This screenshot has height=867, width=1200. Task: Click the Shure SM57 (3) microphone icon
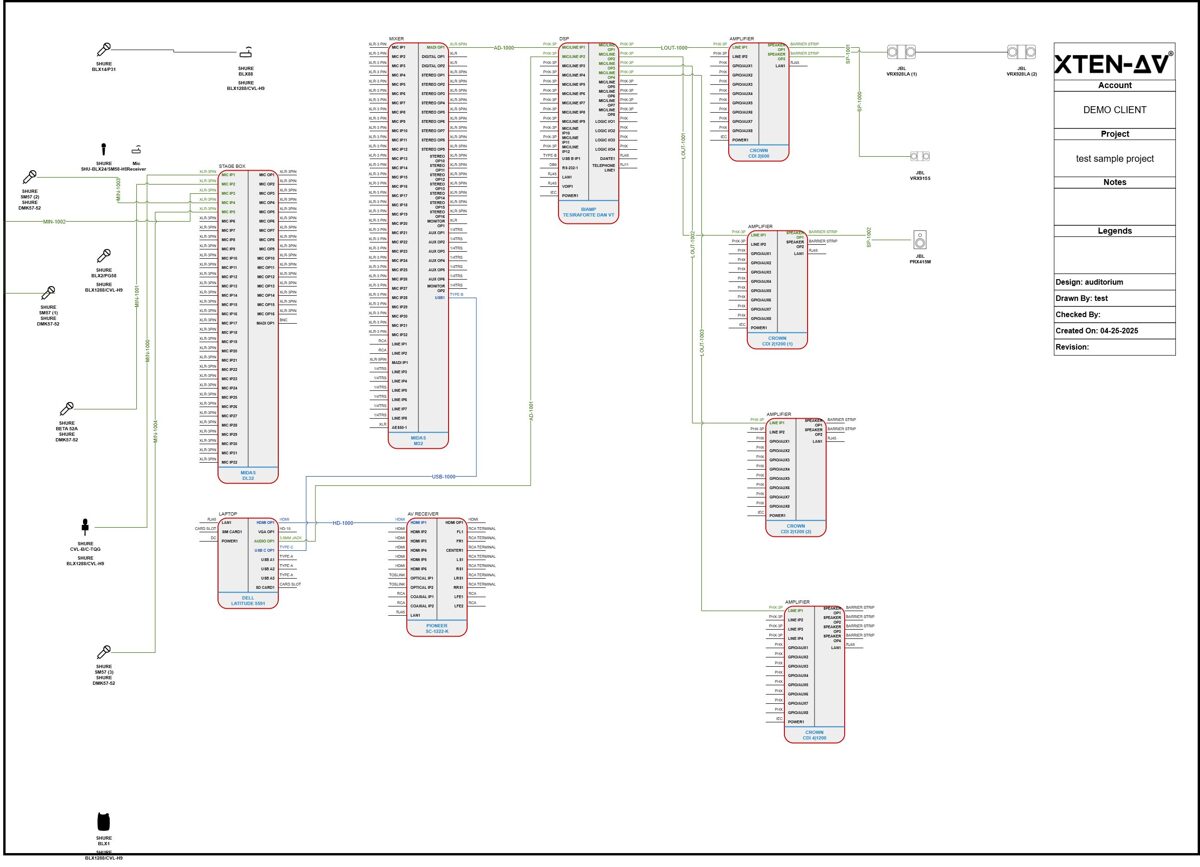(104, 654)
